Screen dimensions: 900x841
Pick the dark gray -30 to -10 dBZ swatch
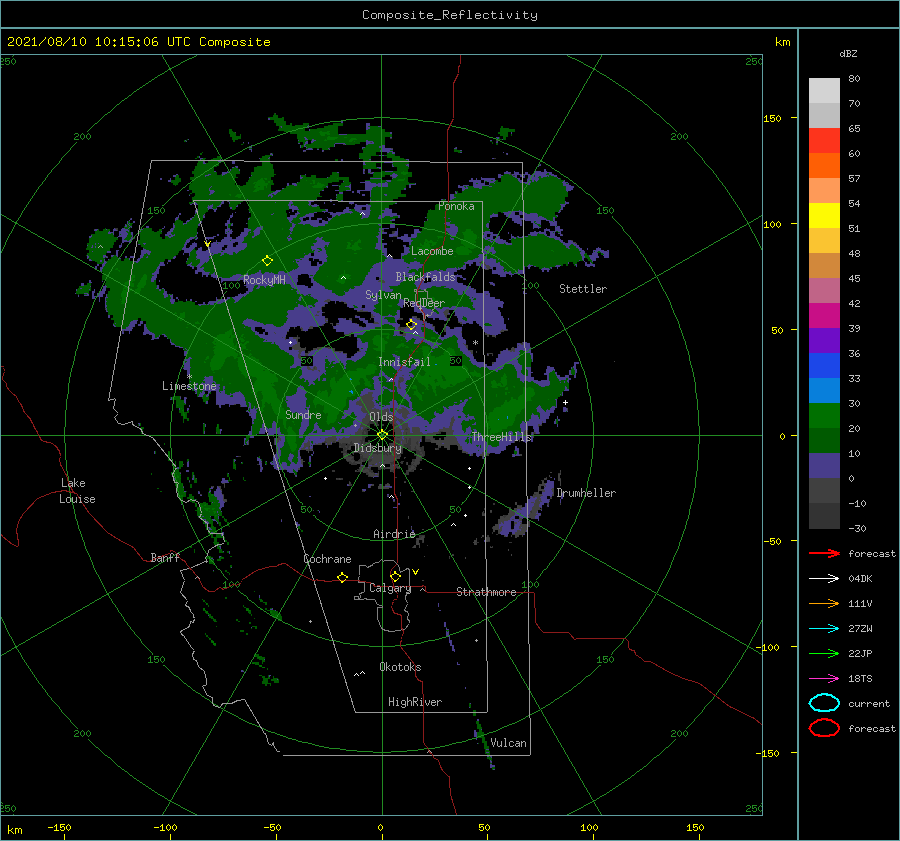824,516
